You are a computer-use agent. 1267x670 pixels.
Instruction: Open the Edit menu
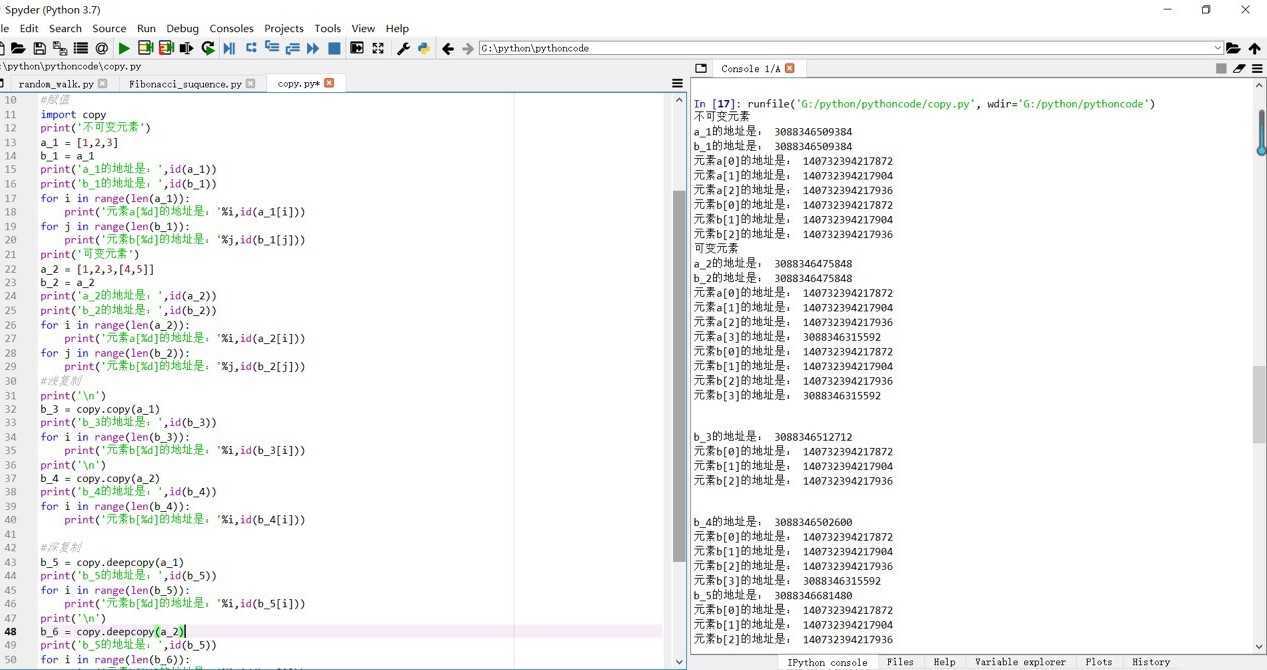pos(29,28)
